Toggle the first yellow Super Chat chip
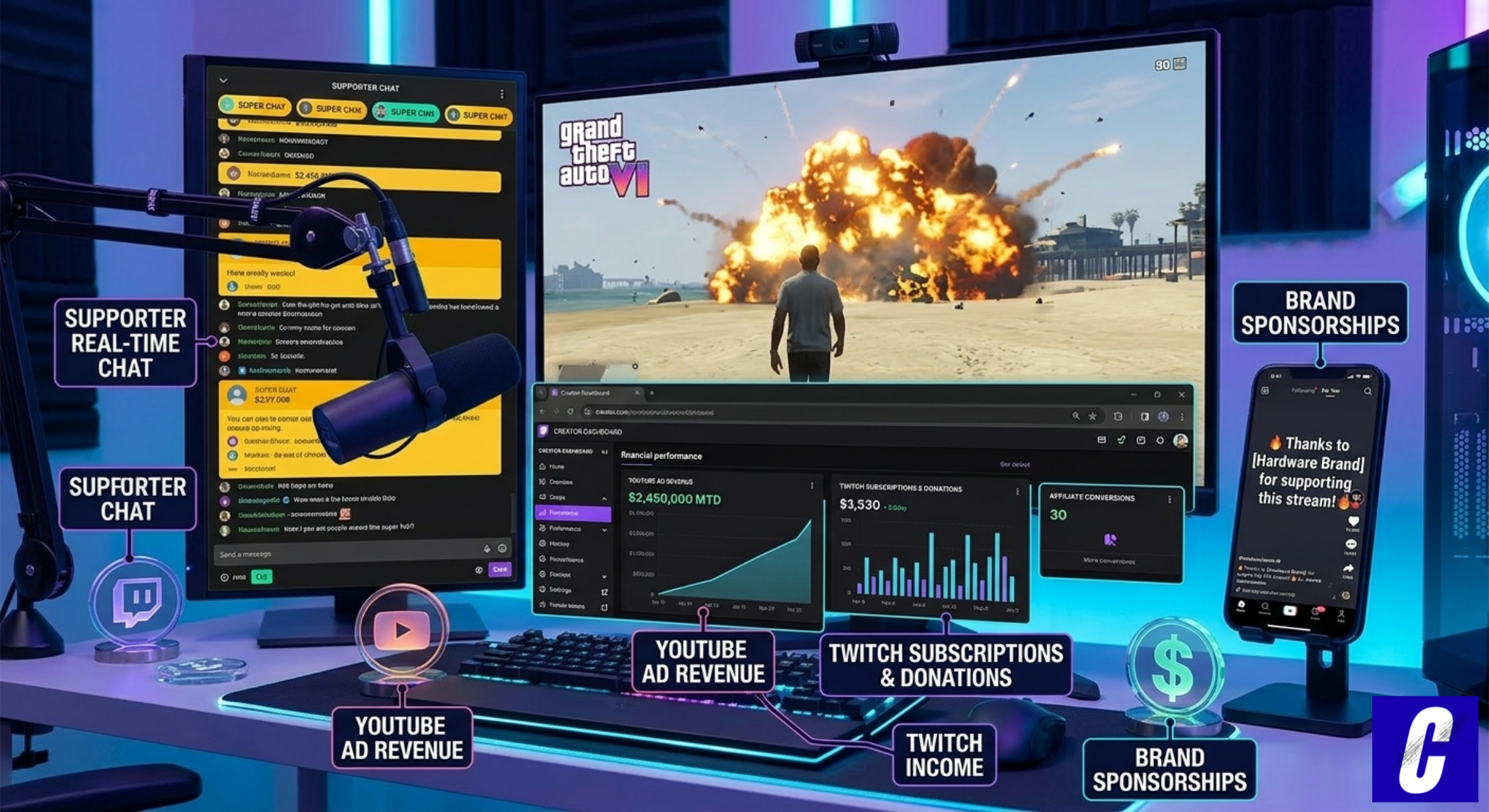The height and width of the screenshot is (812, 1489). point(254,105)
